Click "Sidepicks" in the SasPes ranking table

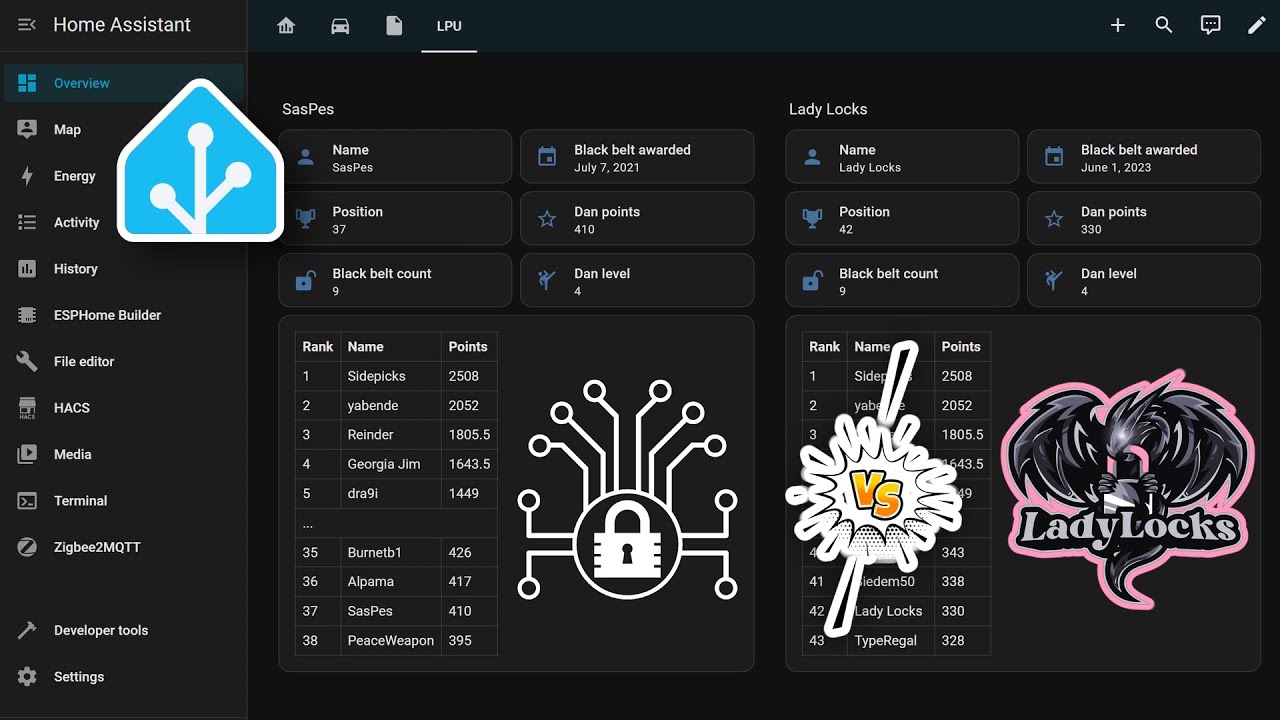[x=377, y=376]
